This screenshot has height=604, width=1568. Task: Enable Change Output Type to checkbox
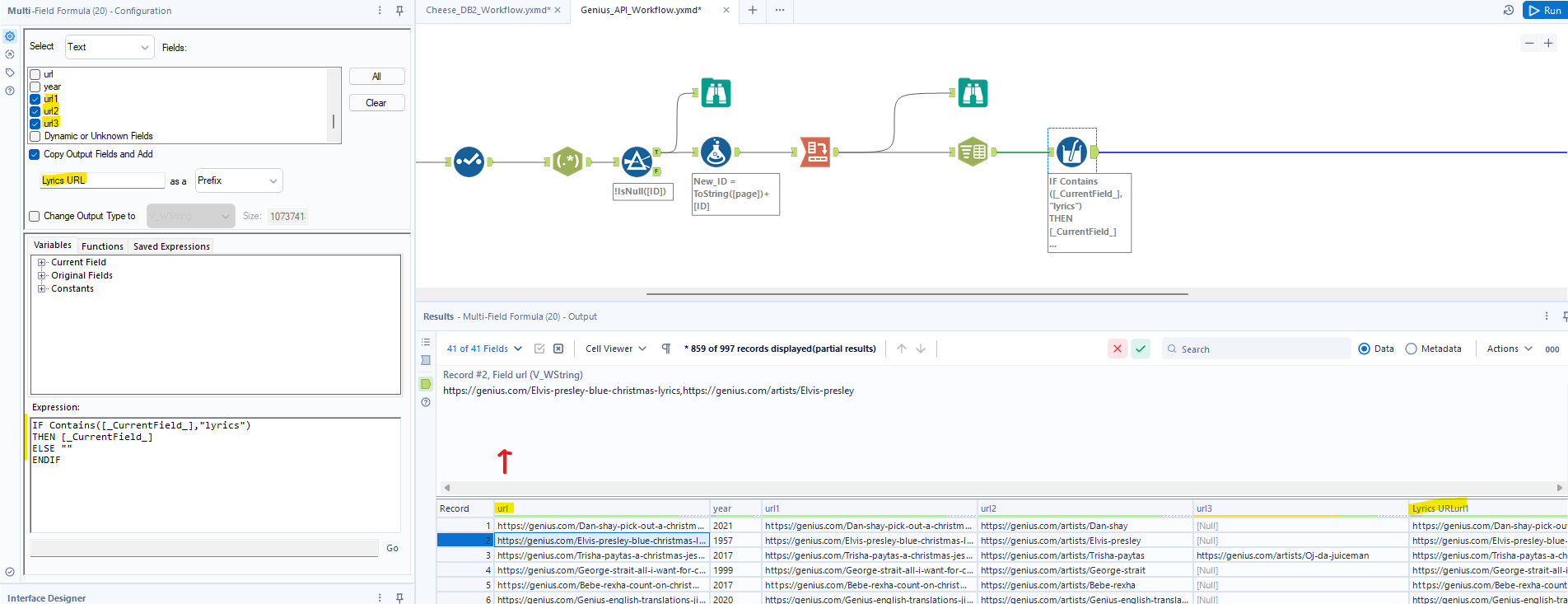35,216
